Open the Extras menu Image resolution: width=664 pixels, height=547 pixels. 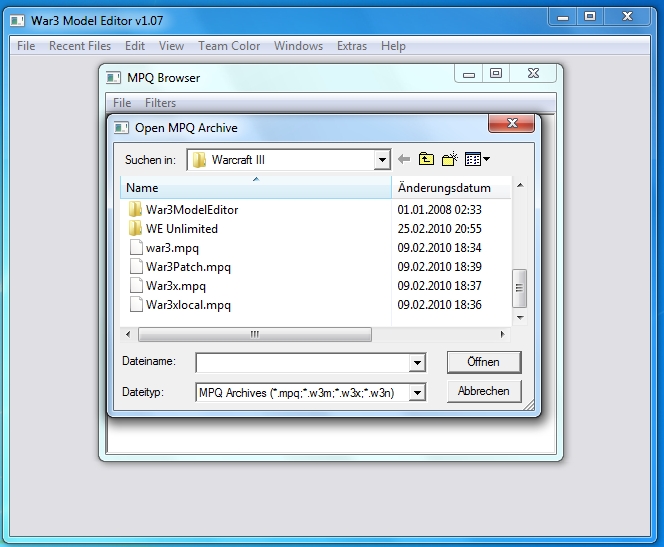pos(352,46)
